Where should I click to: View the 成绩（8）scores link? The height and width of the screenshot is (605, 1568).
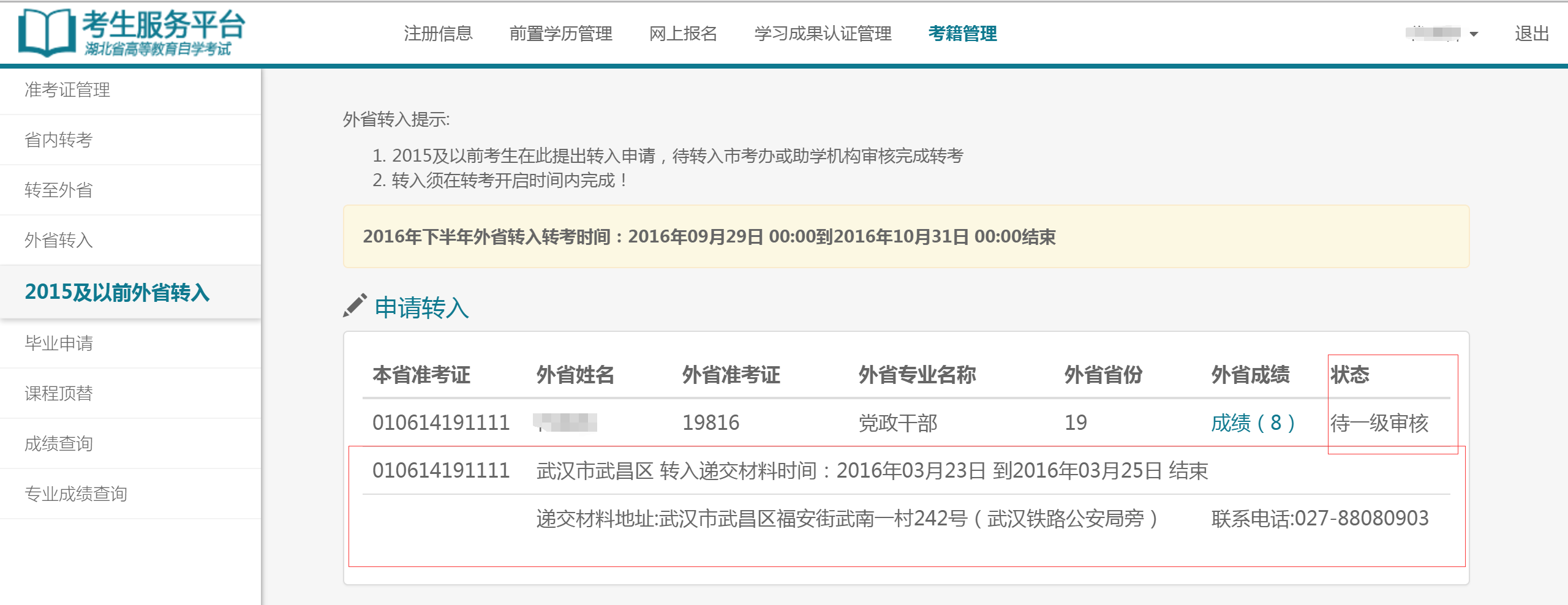point(1253,423)
